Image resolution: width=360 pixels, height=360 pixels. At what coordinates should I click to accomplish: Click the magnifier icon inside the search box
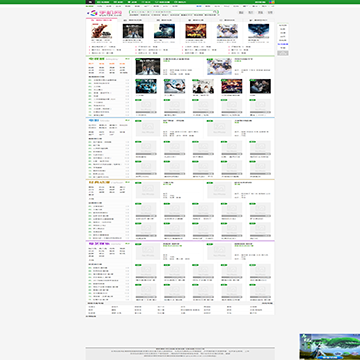point(215,12)
